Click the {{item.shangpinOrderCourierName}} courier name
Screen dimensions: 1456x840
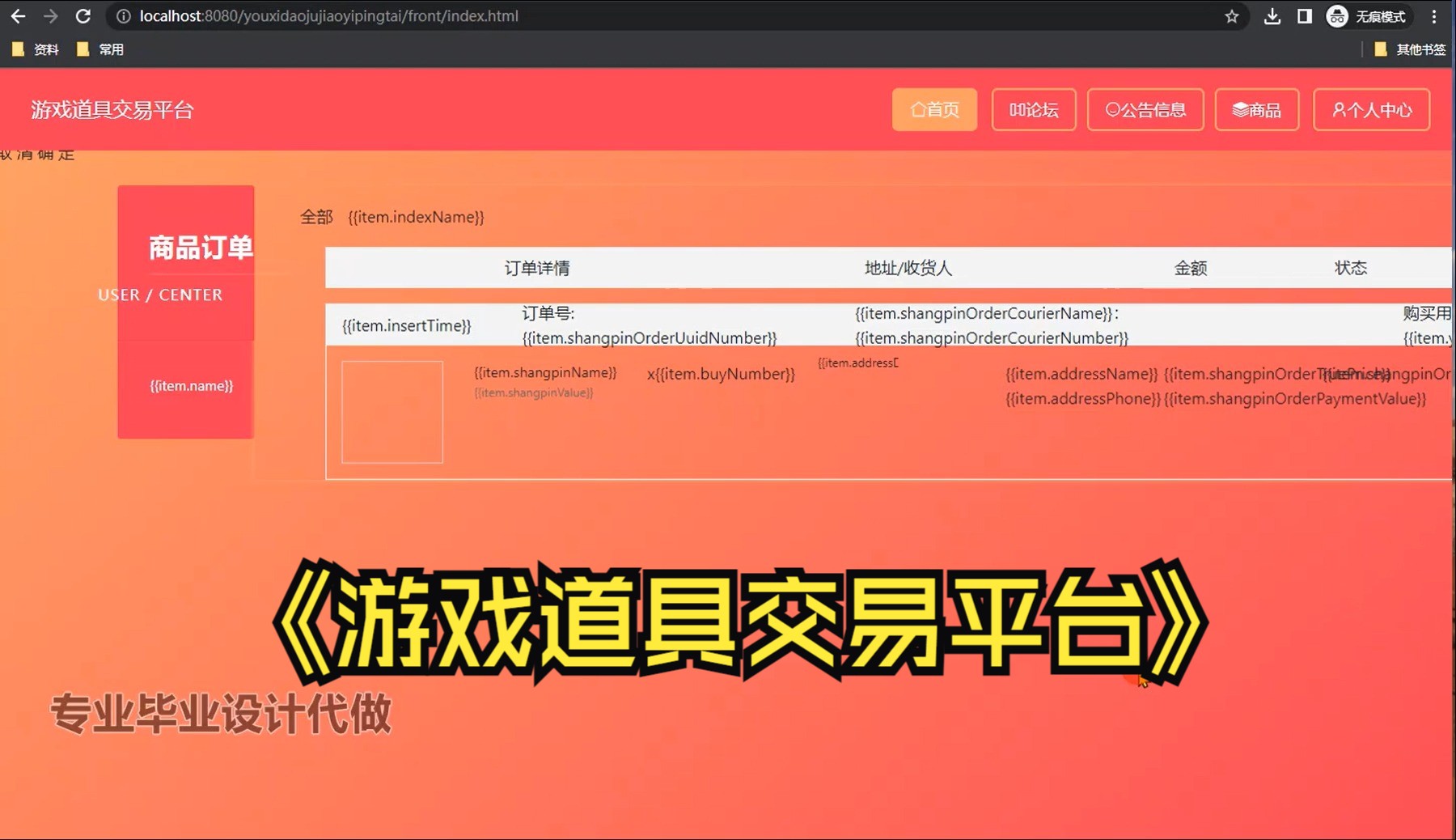click(984, 313)
